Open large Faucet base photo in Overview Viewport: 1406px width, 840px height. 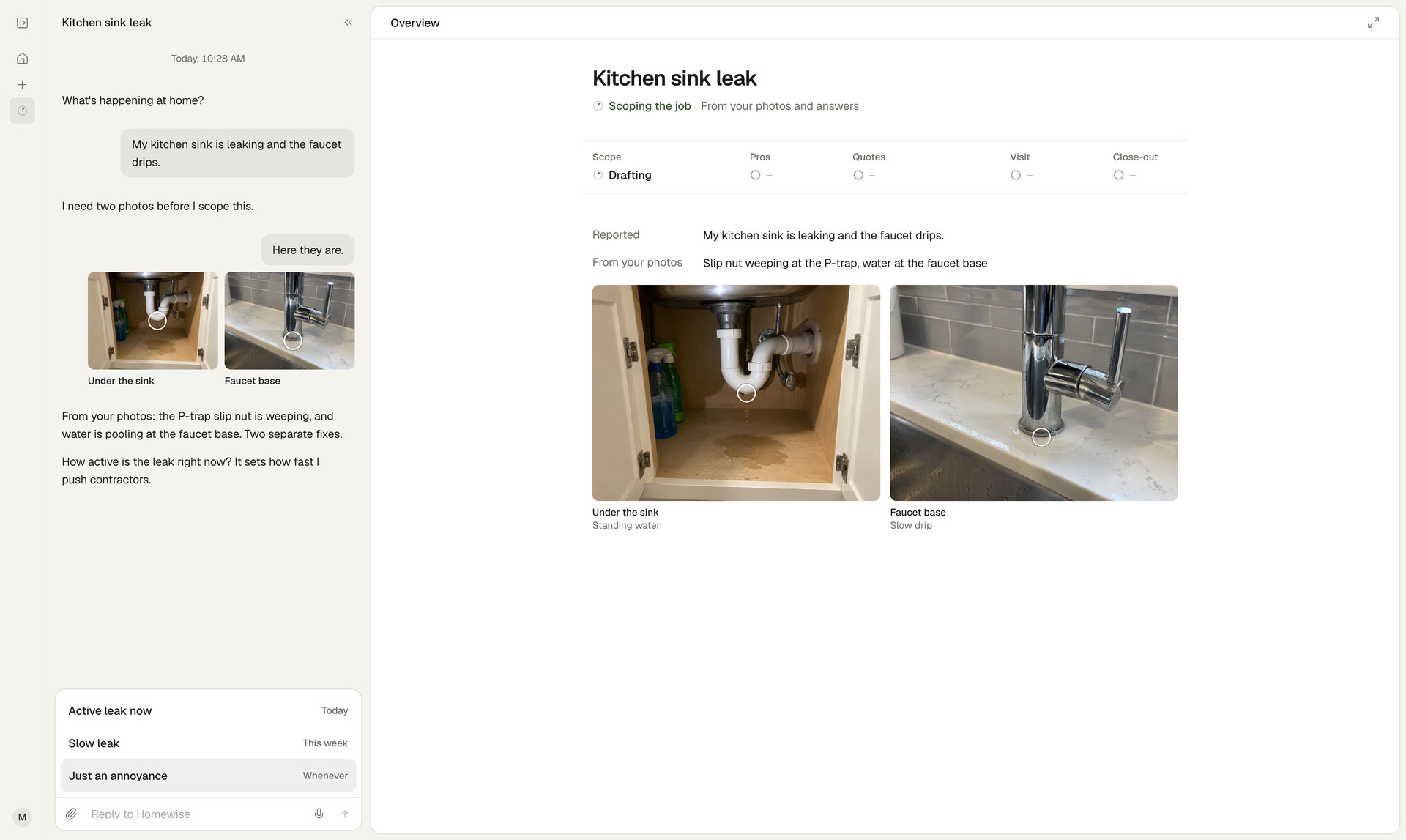point(1034,393)
